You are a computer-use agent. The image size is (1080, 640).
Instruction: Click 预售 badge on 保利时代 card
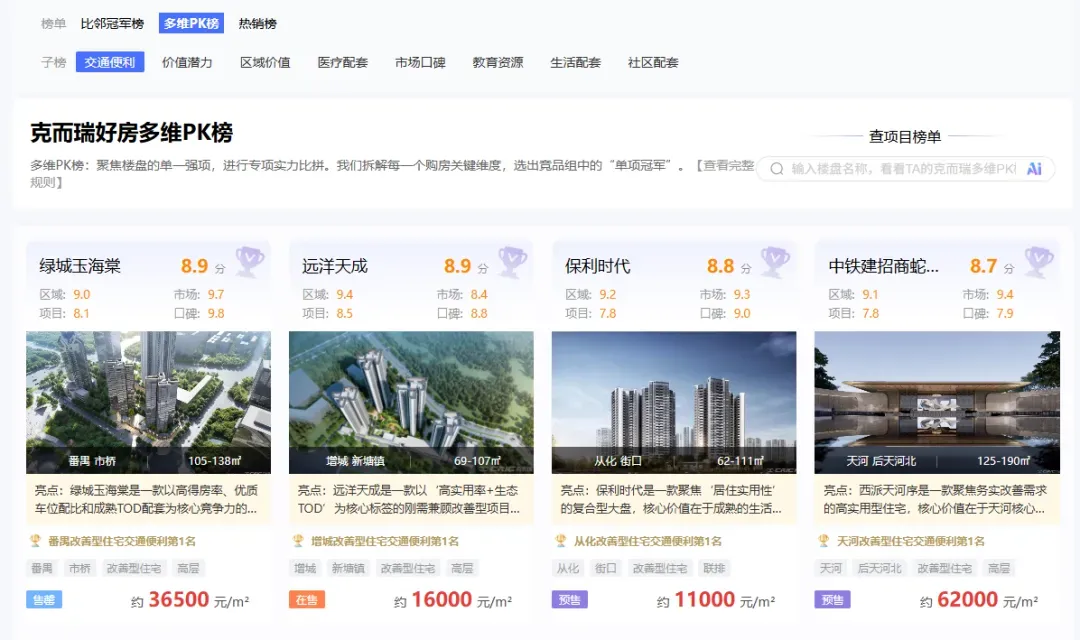tap(570, 600)
